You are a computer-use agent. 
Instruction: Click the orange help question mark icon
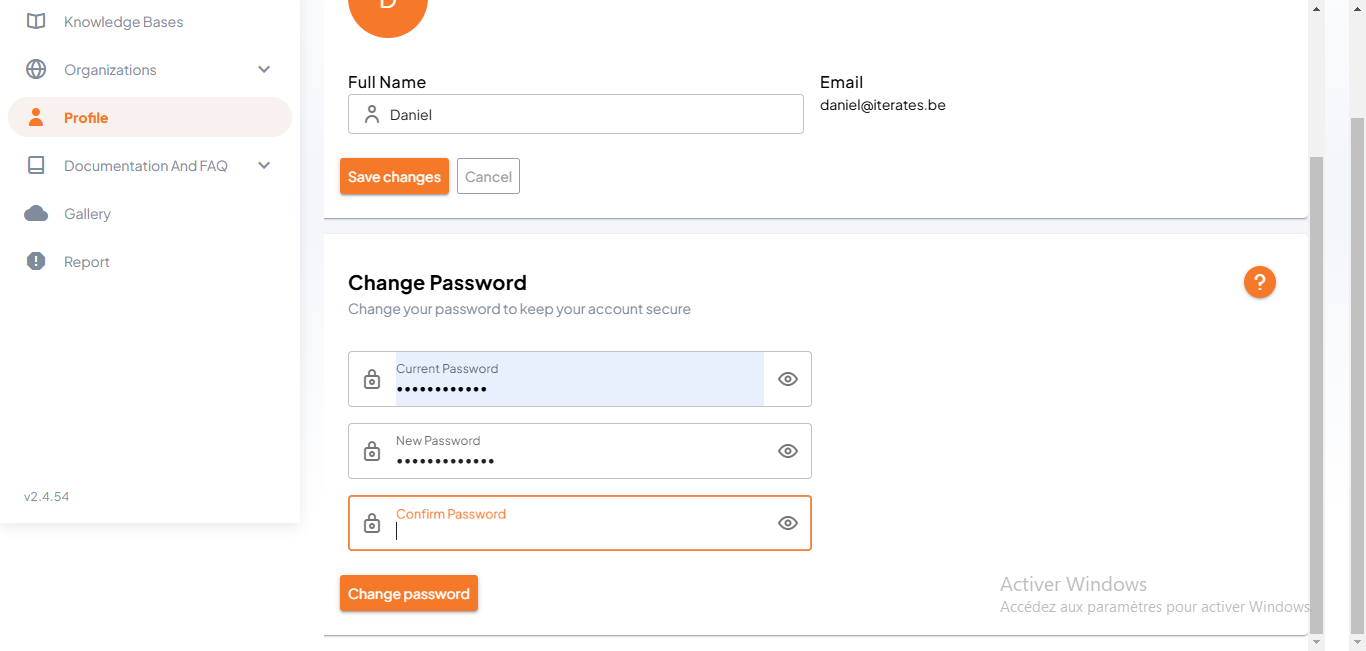(x=1259, y=282)
